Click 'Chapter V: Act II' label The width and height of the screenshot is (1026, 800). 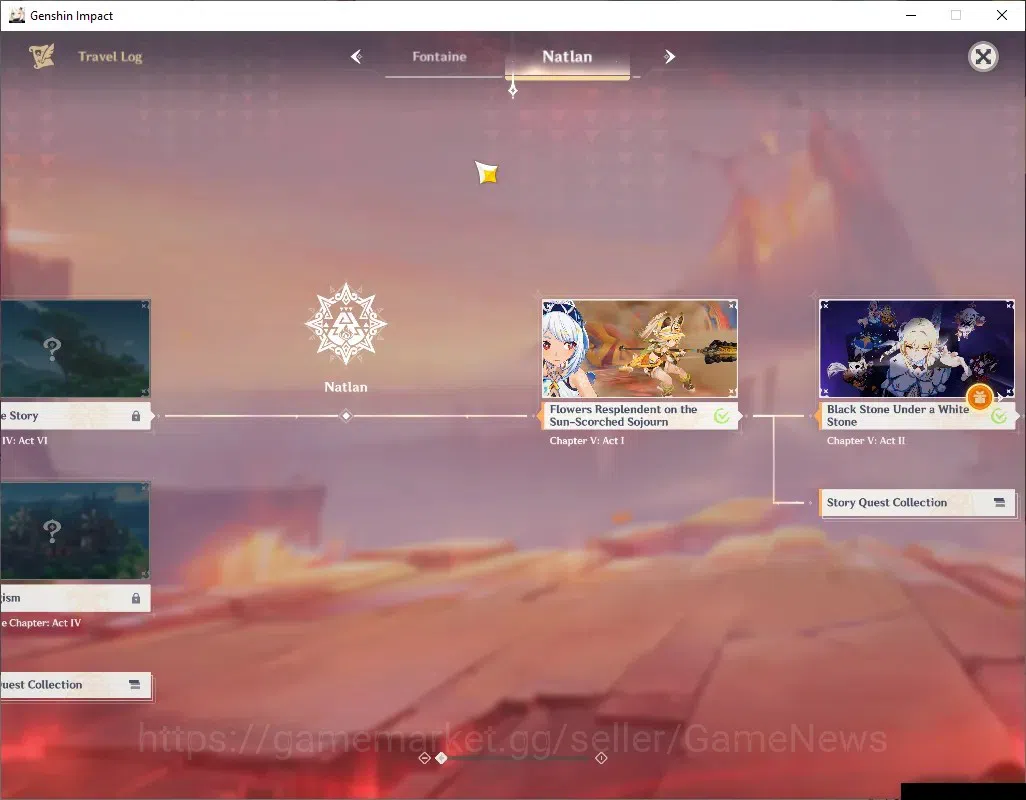pos(866,441)
